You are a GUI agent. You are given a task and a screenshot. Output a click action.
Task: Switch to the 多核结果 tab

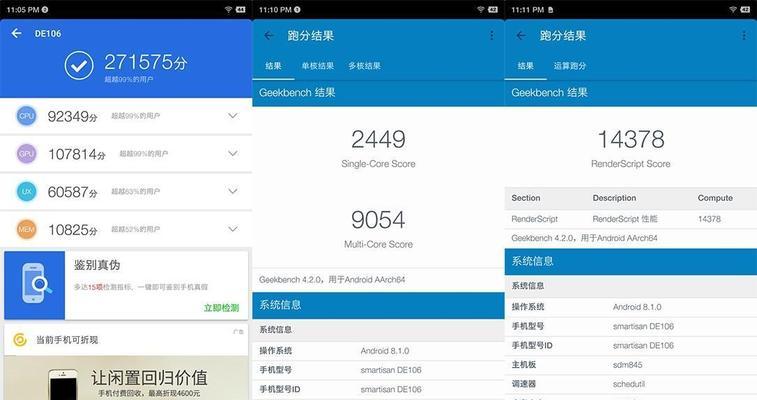coord(364,66)
